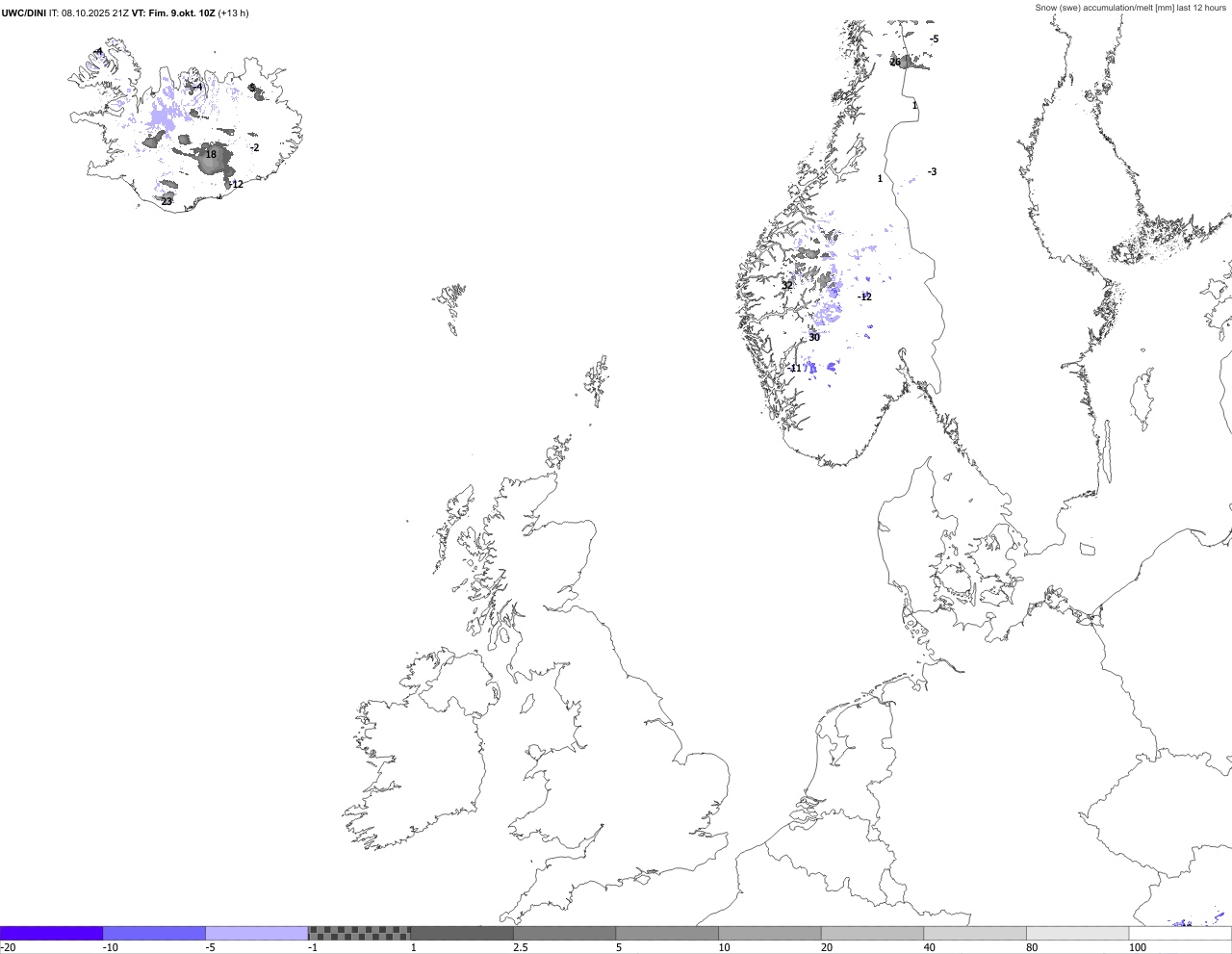Click the -5 value in northern Sweden
Screen dimensions: 1232x954
tap(934, 39)
